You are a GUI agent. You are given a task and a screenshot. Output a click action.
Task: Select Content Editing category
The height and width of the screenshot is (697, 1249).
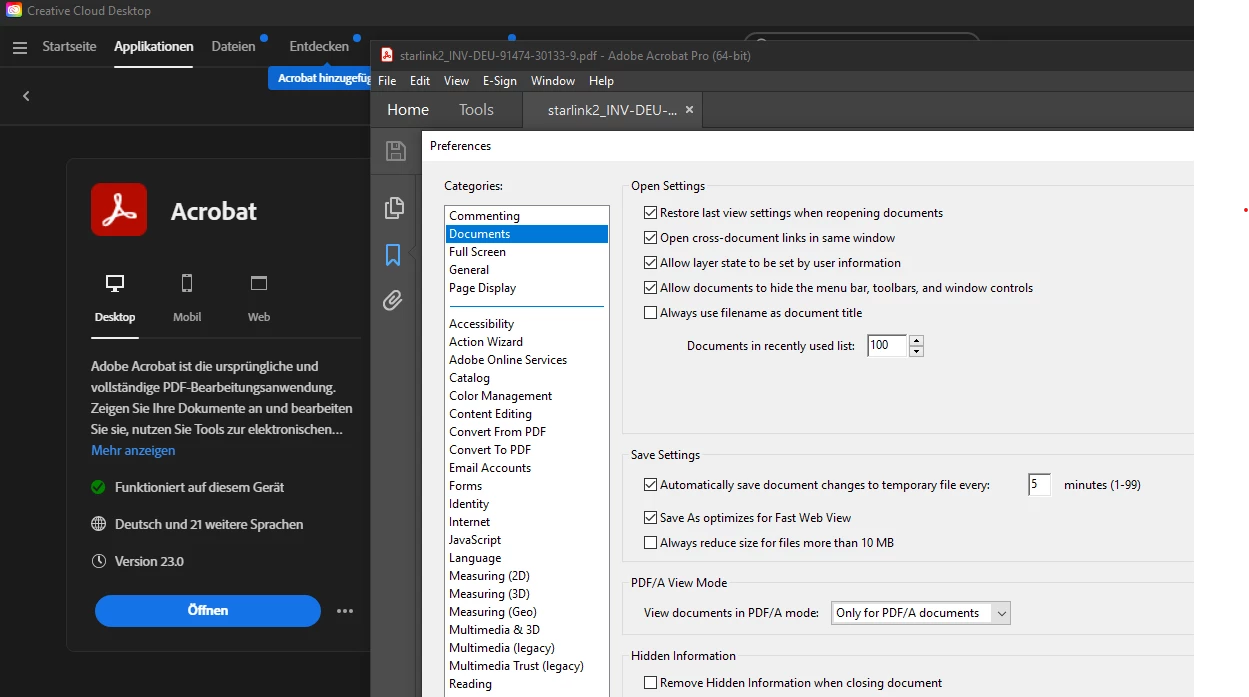(527, 414)
